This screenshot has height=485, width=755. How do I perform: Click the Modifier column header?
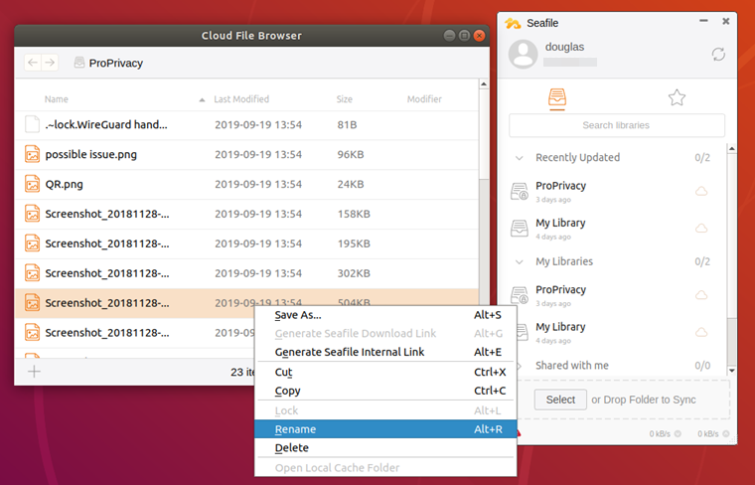tap(424, 99)
